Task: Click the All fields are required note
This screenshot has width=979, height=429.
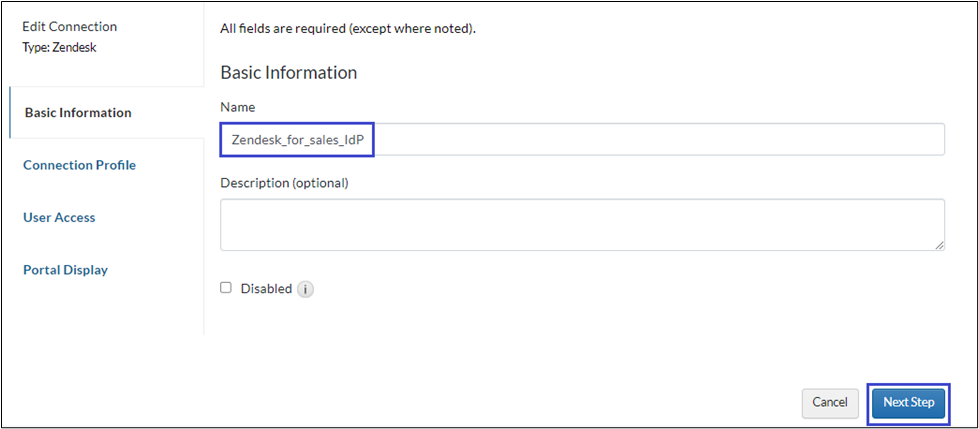Action: coord(347,28)
